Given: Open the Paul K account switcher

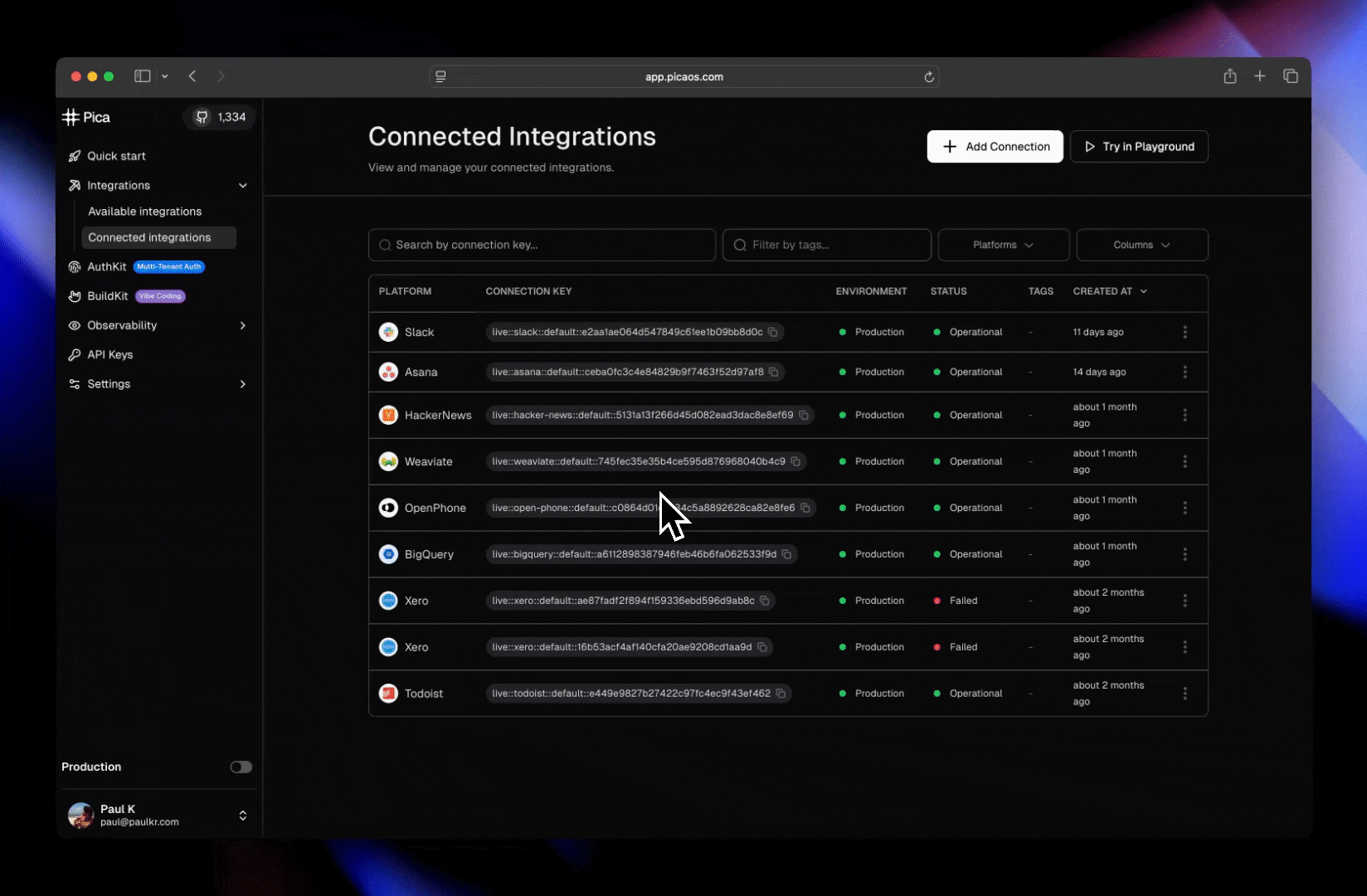Looking at the screenshot, I should [x=243, y=816].
